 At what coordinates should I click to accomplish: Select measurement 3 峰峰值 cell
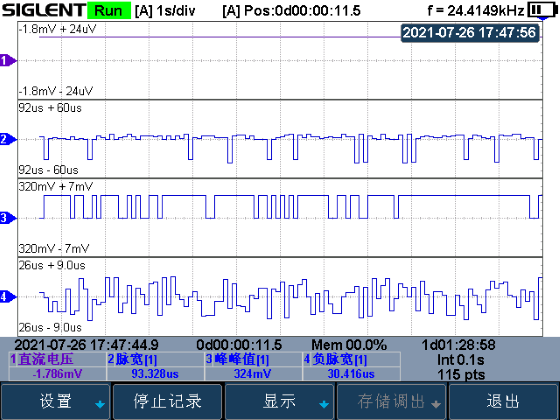(253, 366)
